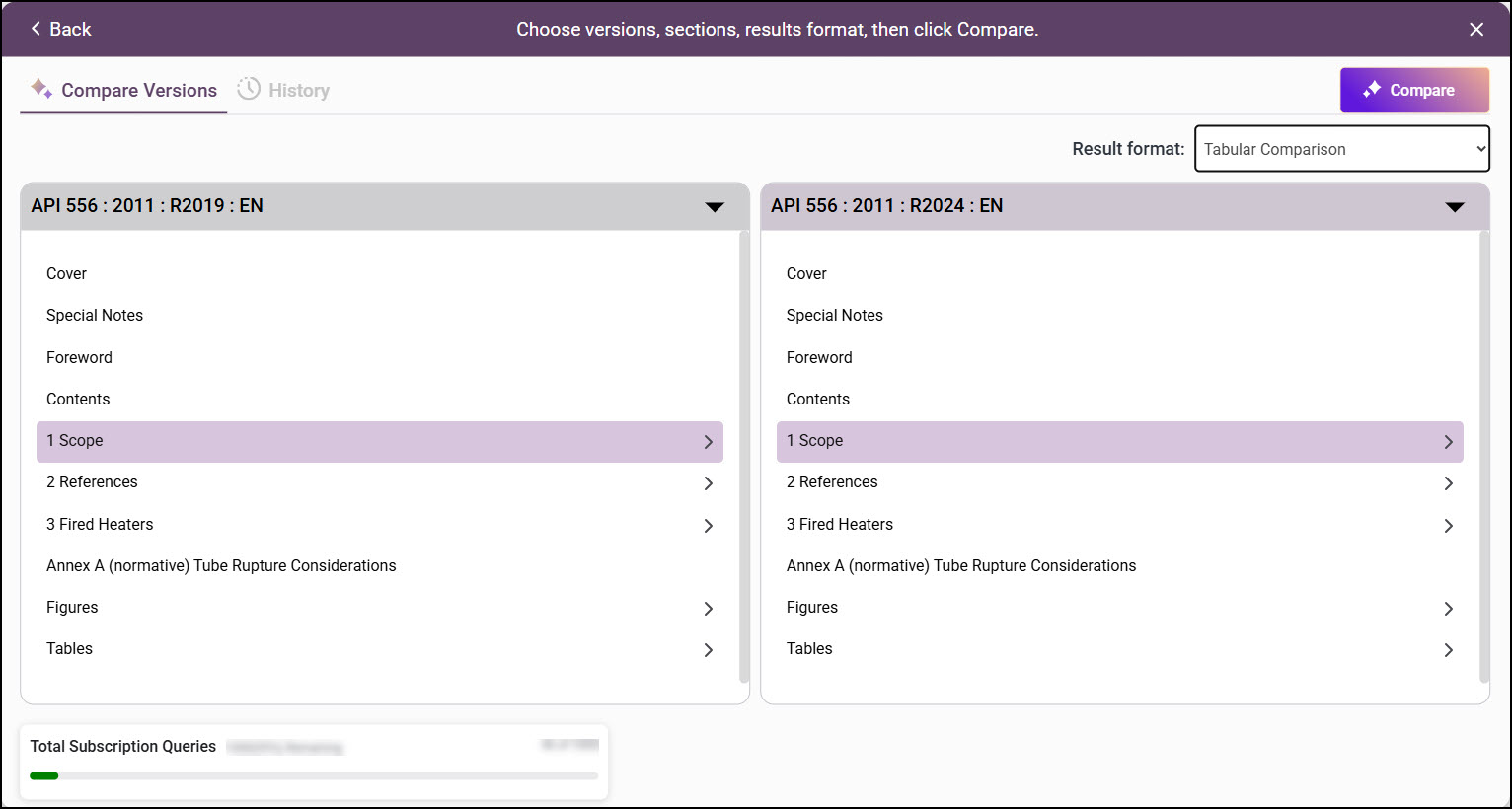Open the R2019 version dropdown arrow
1512x809 pixels.
click(715, 206)
